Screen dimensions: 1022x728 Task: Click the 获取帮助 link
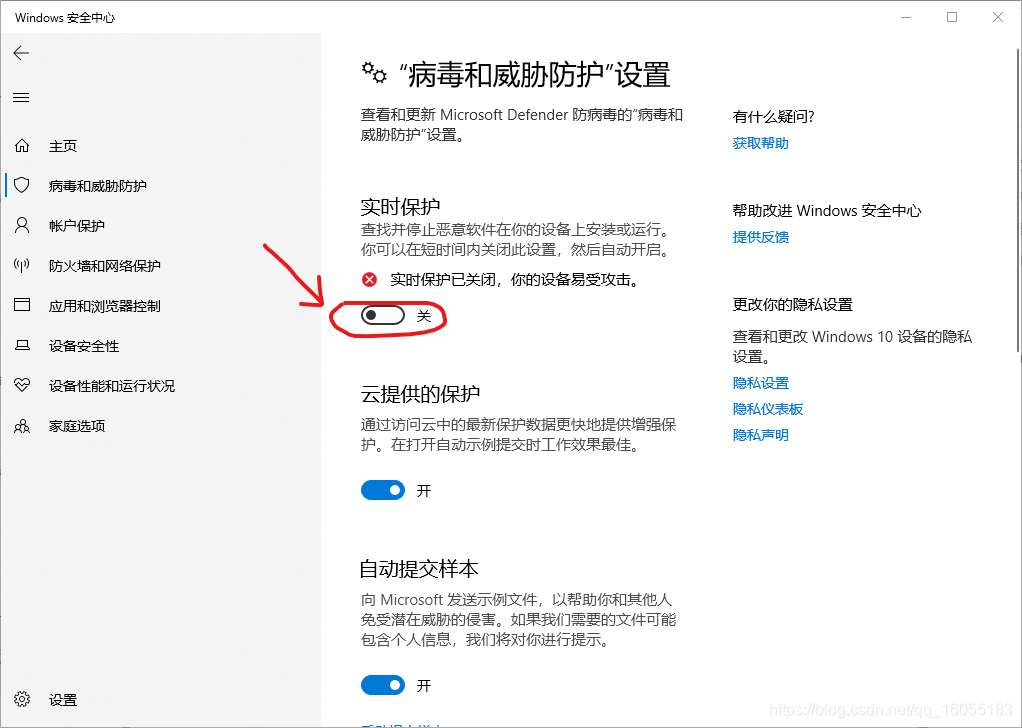point(761,143)
